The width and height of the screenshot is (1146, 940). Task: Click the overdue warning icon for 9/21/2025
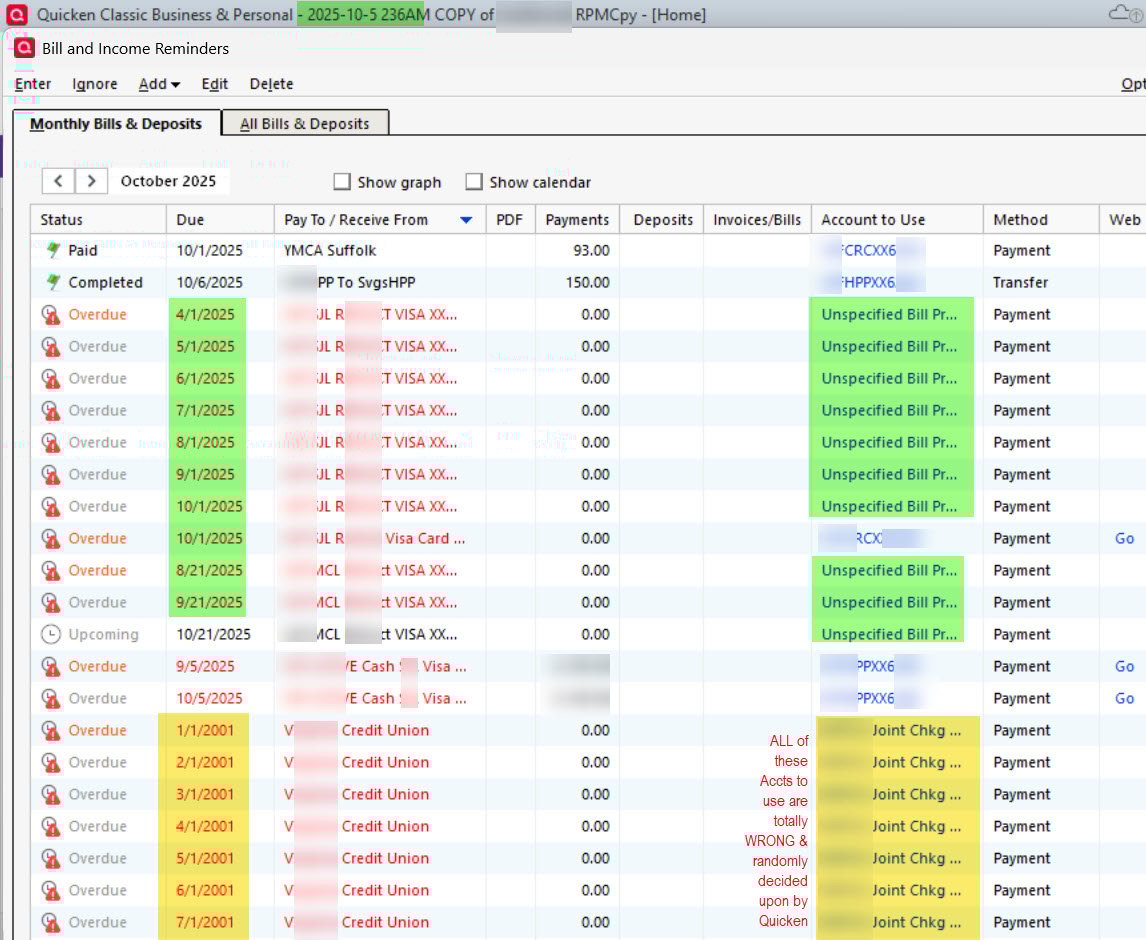point(50,603)
